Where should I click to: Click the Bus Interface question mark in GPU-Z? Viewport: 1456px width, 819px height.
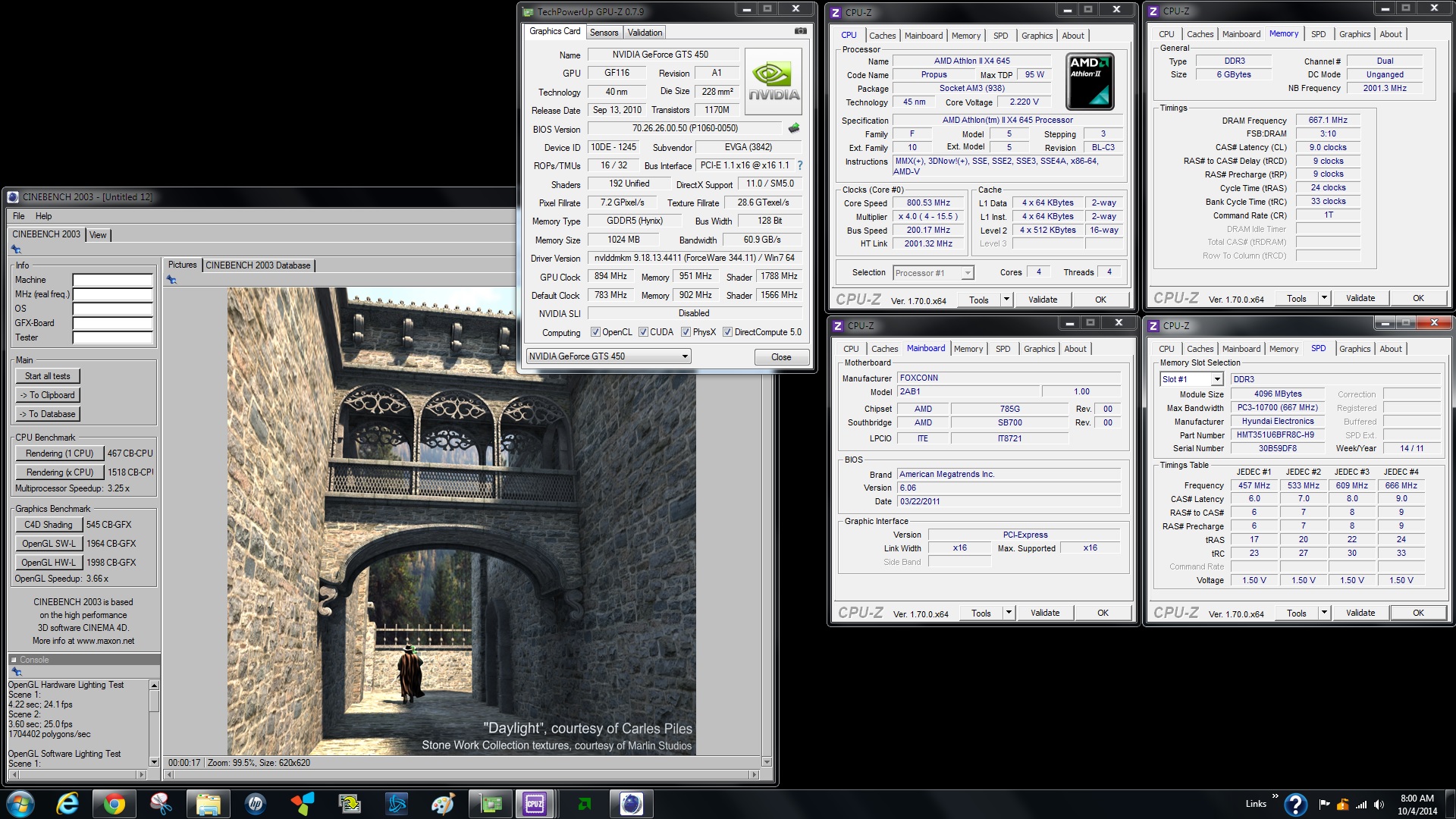click(799, 165)
